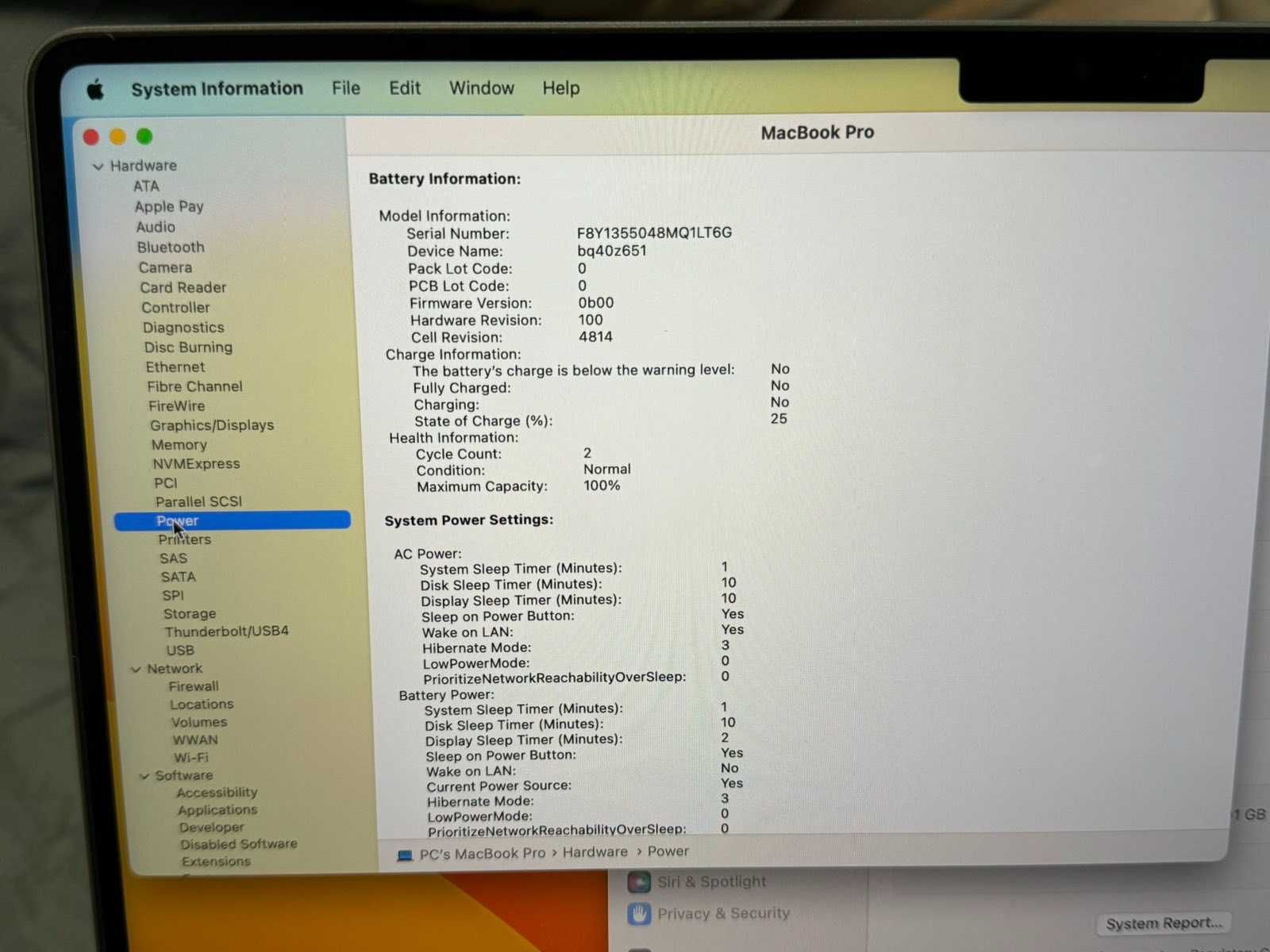Screen dimensions: 1270x952
Task: Select Volumes under Network
Action: 198,722
